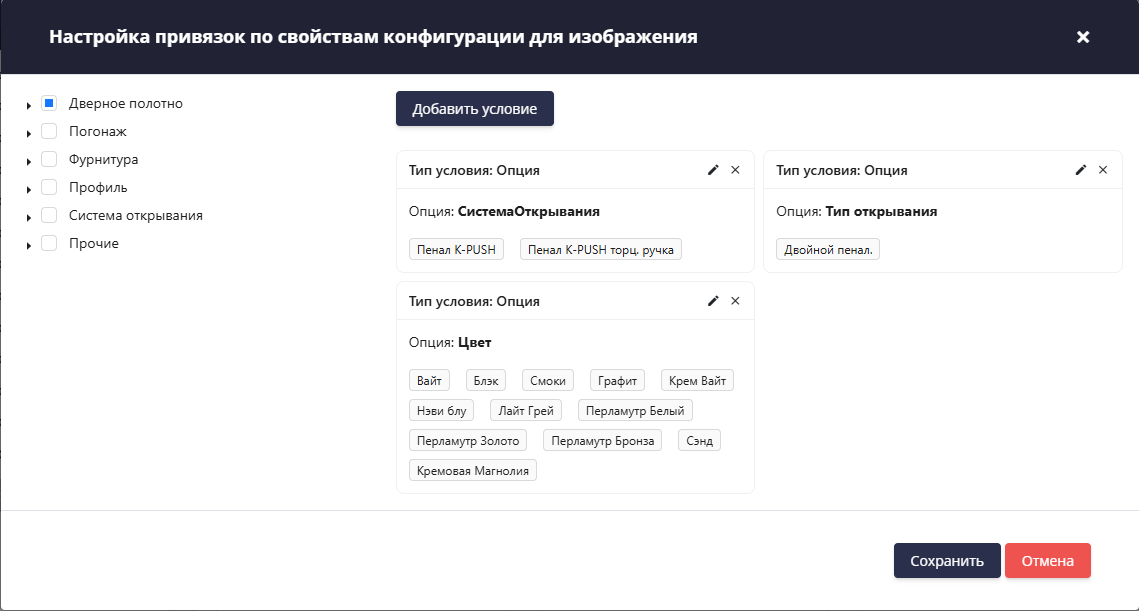
Task: Enable the Фурнитура checkbox
Action: (48, 159)
